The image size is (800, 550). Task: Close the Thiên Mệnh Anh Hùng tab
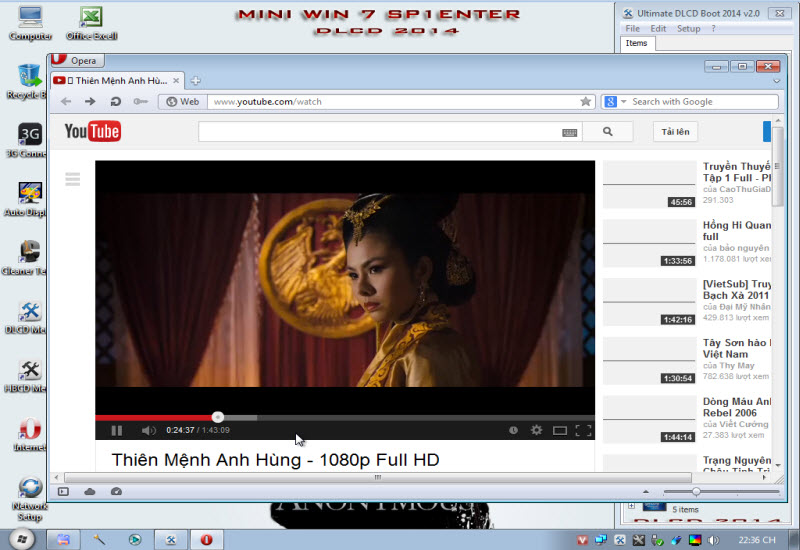pyautogui.click(x=176, y=81)
